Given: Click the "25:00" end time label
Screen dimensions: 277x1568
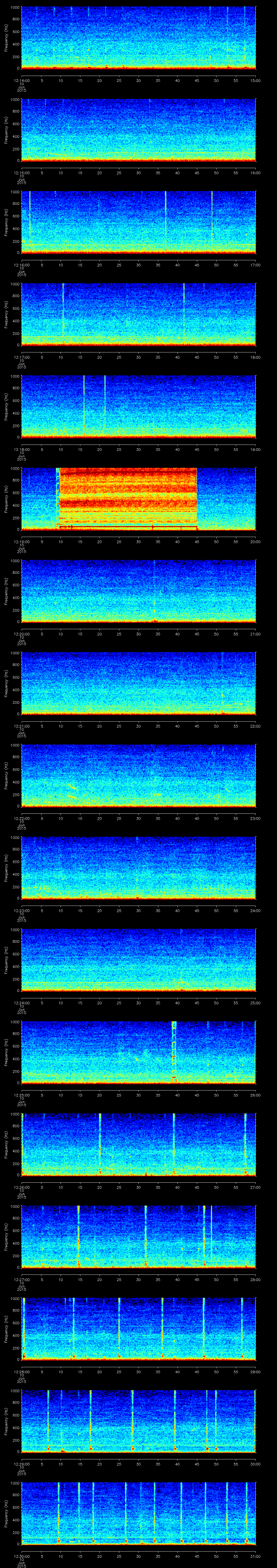Looking at the screenshot, I should click(x=256, y=1003).
